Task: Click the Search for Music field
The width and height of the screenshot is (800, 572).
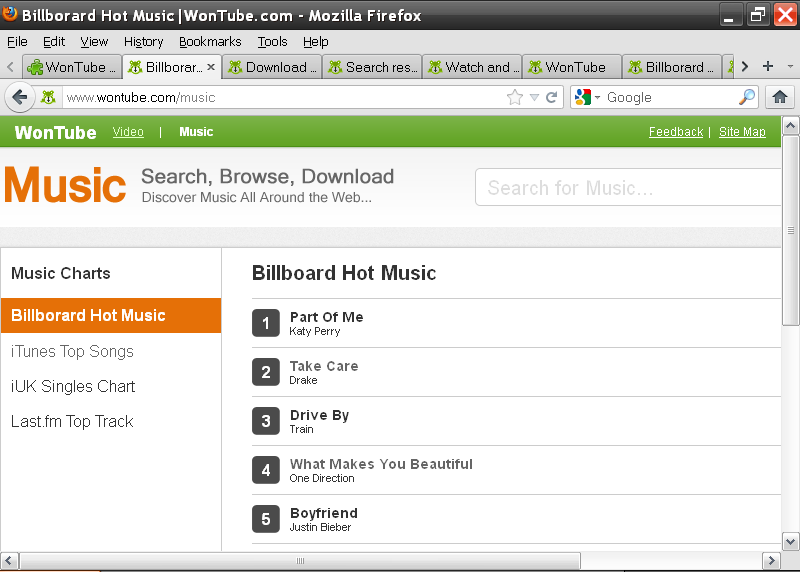Action: 626,188
